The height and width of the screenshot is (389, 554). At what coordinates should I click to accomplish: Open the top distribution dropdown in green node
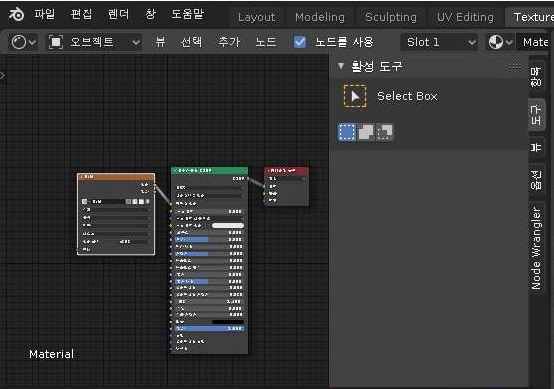(x=210, y=188)
